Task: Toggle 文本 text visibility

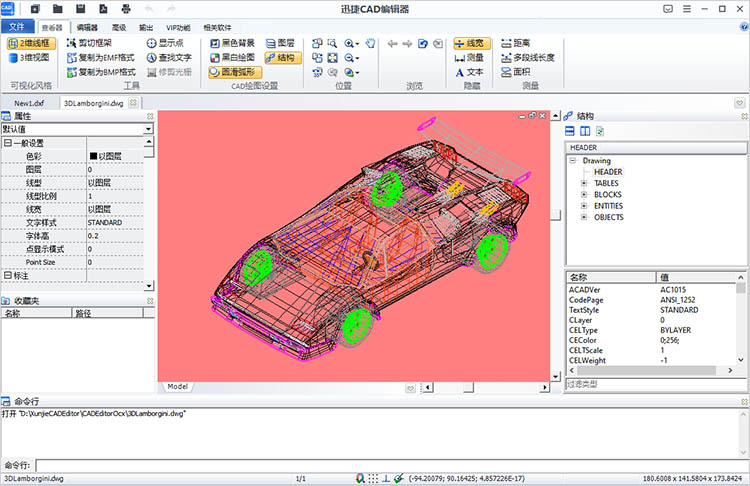Action: pos(469,72)
